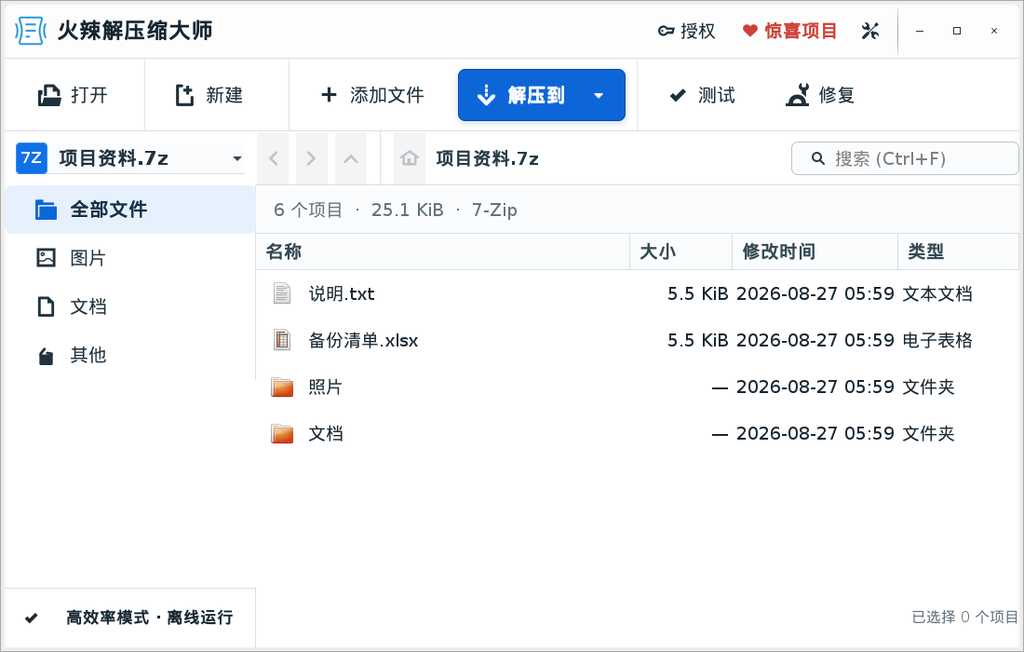Click the 7Z format badge icon
This screenshot has width=1024, height=652.
pyautogui.click(x=31, y=158)
